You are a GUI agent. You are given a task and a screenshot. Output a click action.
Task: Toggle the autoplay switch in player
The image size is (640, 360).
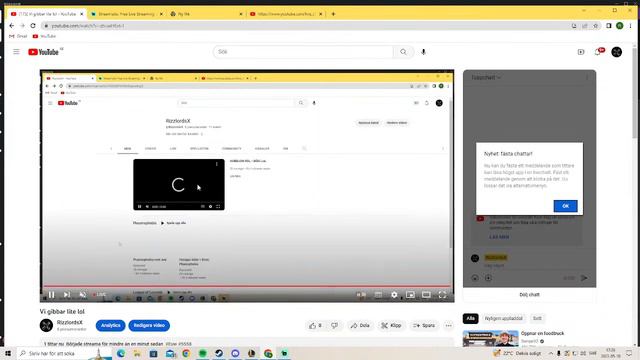point(361,294)
